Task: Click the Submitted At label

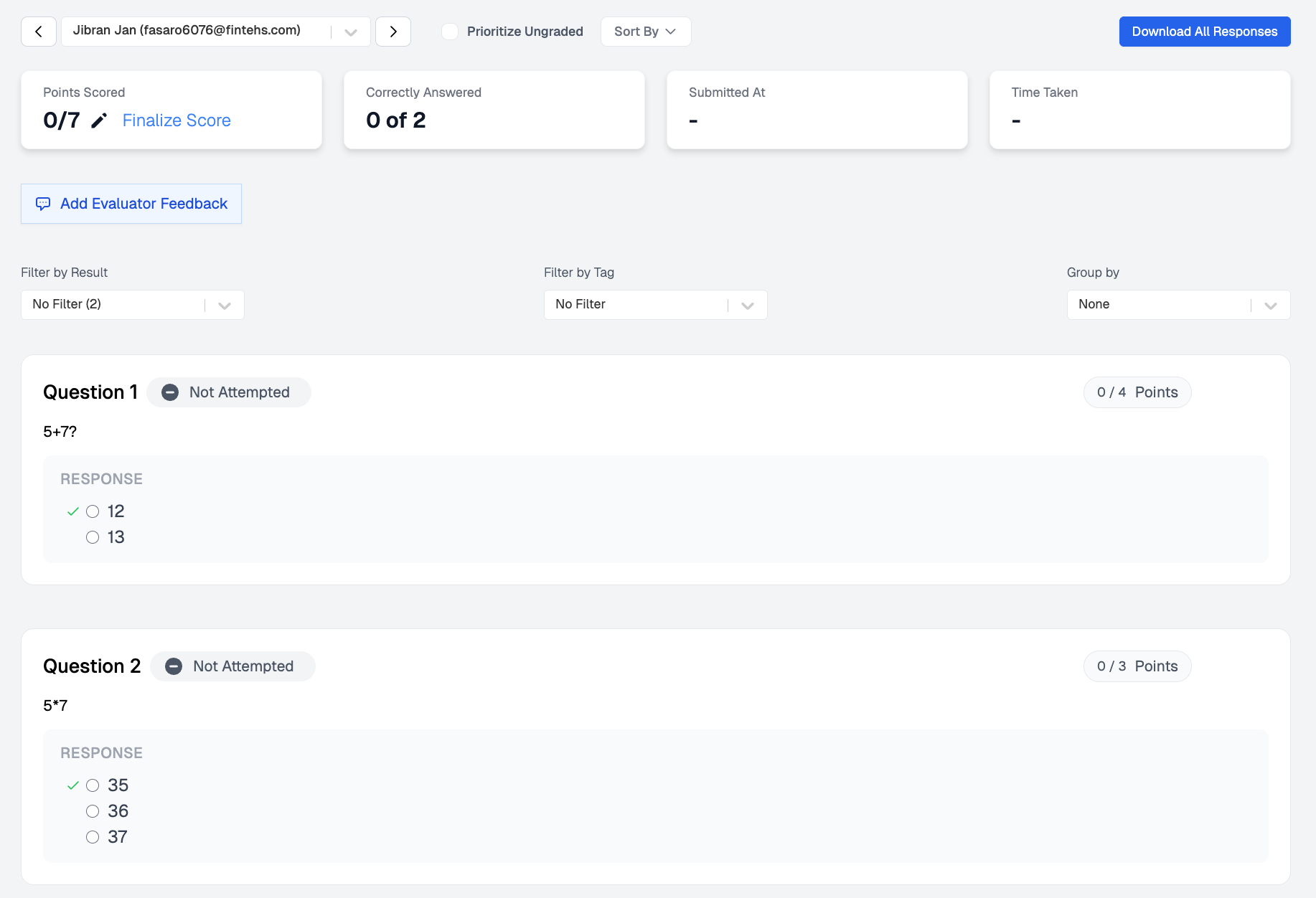Action: click(x=727, y=93)
